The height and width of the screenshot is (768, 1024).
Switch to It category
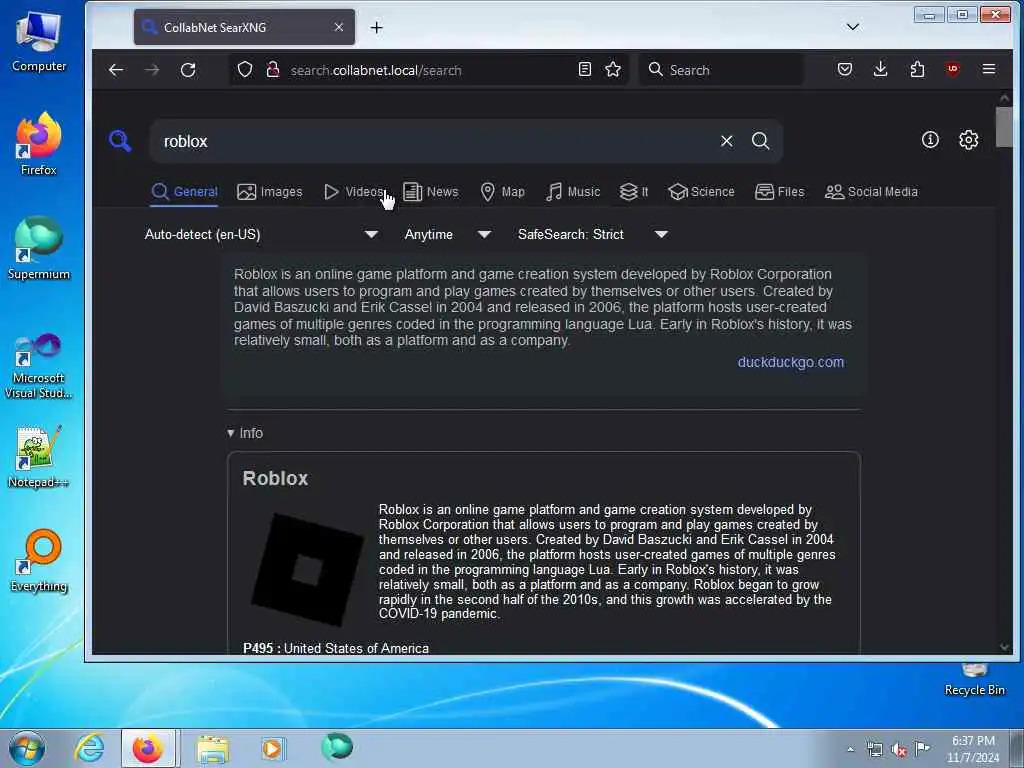[x=633, y=191]
